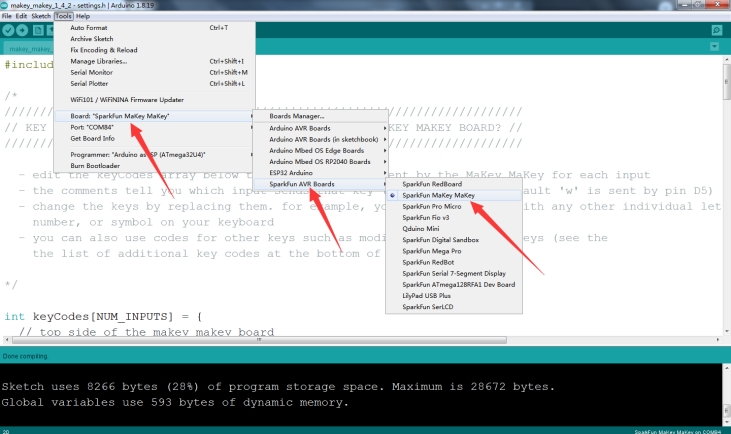The width and height of the screenshot is (731, 434).
Task: Select SparkFun ATmega128RFA1 Dev Board
Action: (454, 284)
